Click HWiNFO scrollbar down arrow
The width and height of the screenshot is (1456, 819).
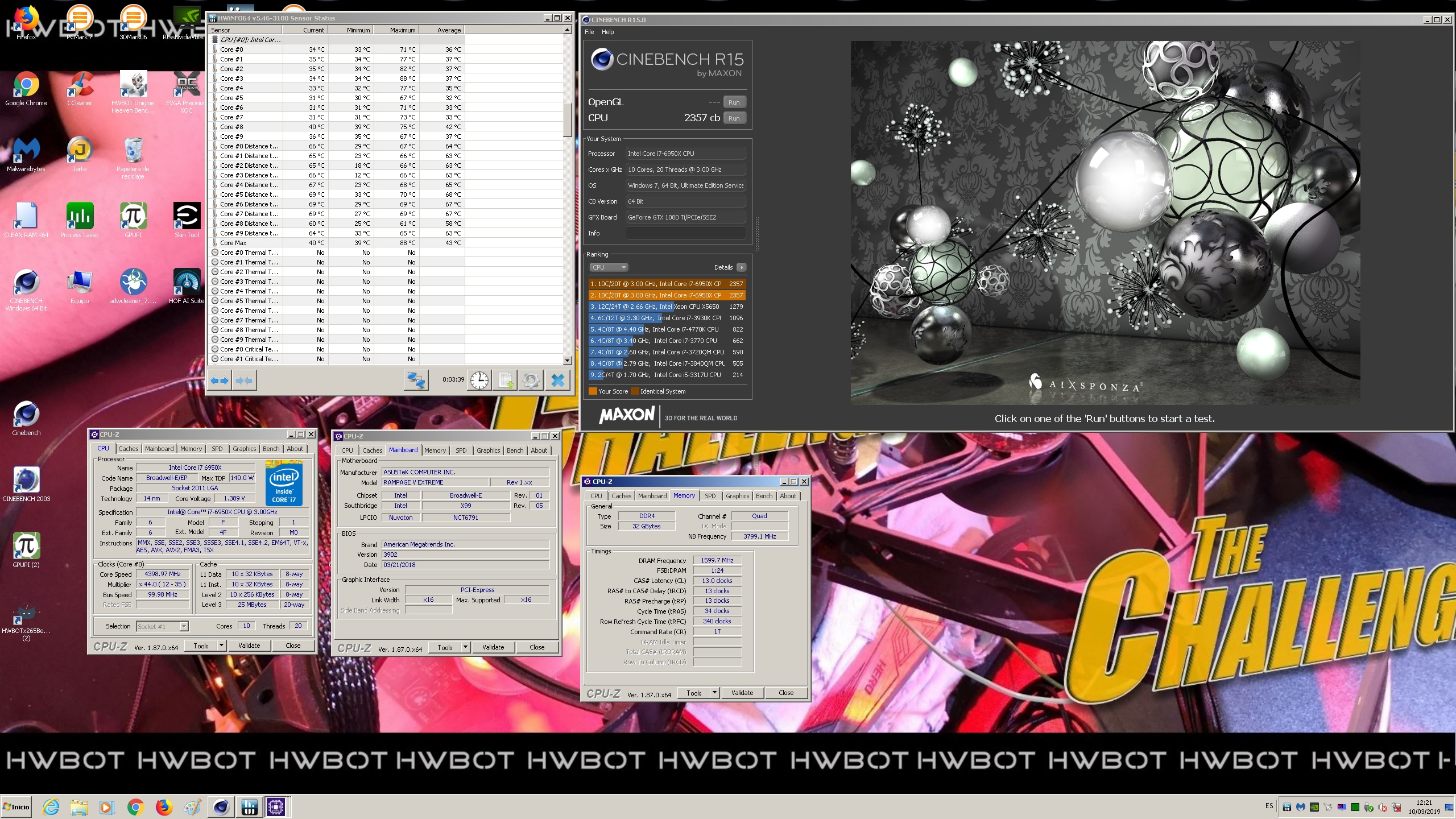click(x=568, y=360)
